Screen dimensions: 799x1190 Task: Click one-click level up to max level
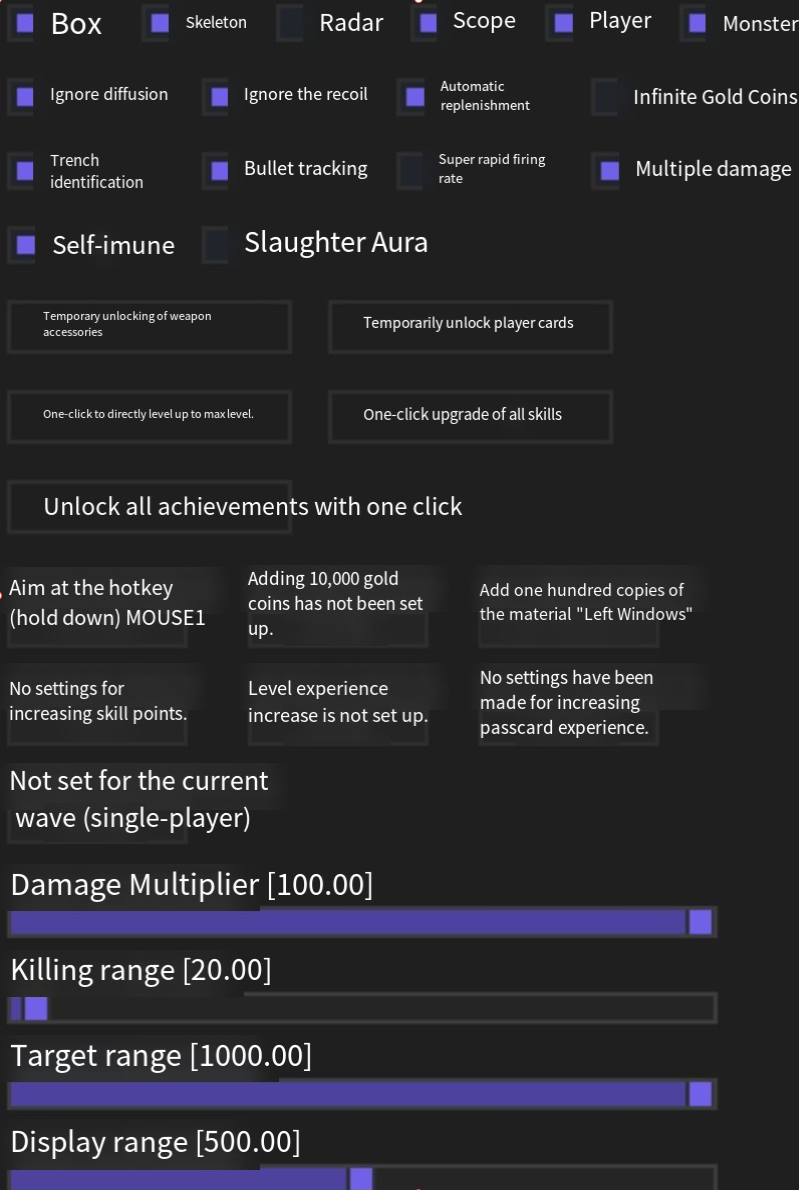point(149,416)
